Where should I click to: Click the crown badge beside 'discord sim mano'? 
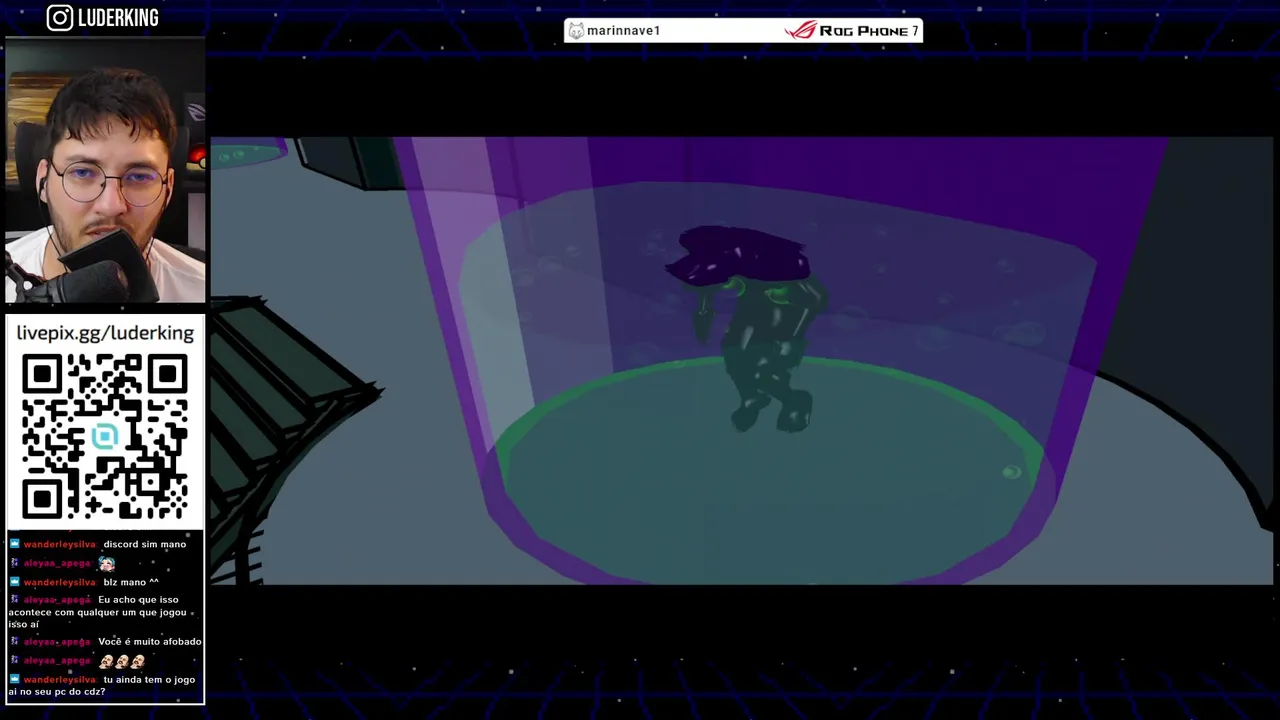point(14,544)
